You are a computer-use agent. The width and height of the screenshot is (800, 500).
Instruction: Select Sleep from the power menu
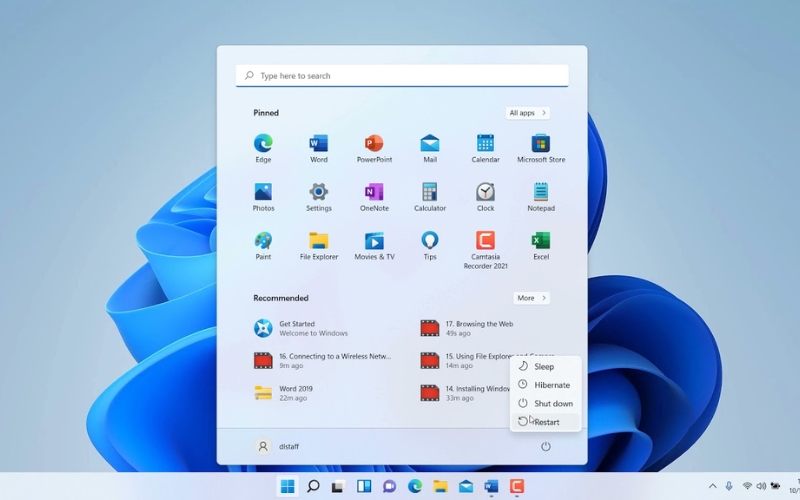(543, 367)
